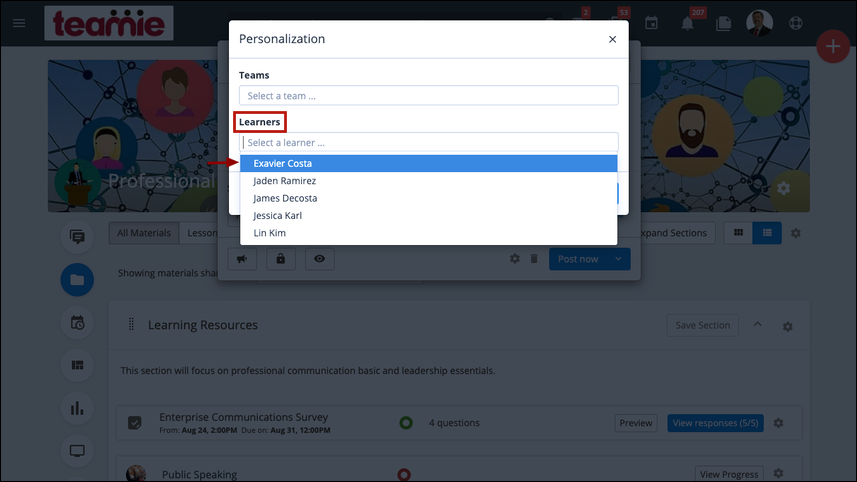Click the Save Section button
Image resolution: width=857 pixels, height=482 pixels.
(702, 325)
